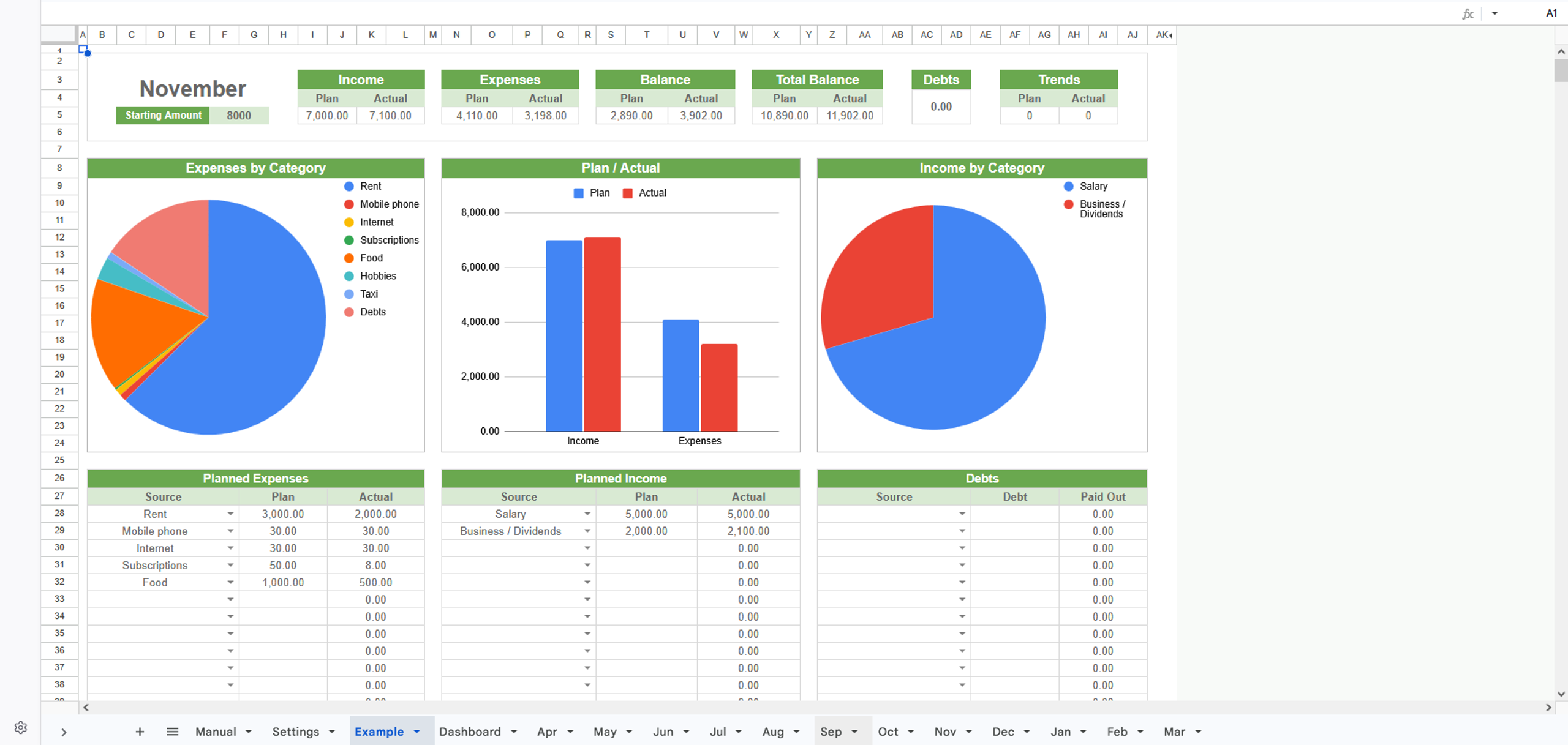The height and width of the screenshot is (745, 1568).
Task: Open dropdown in the Food source cell
Action: pos(230,583)
